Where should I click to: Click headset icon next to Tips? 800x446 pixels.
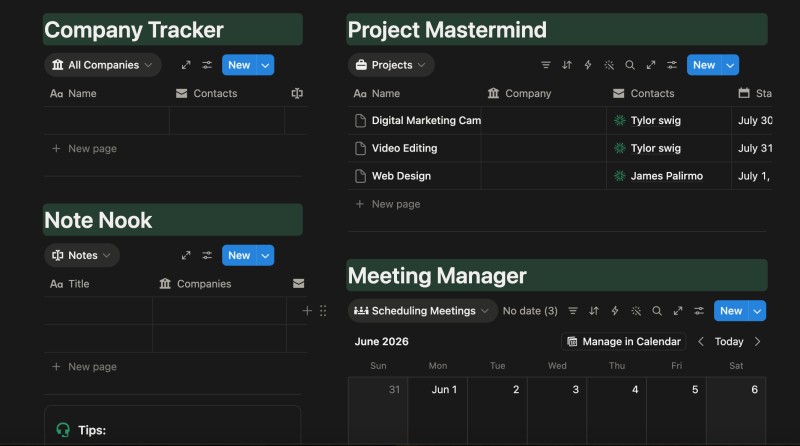(63, 430)
